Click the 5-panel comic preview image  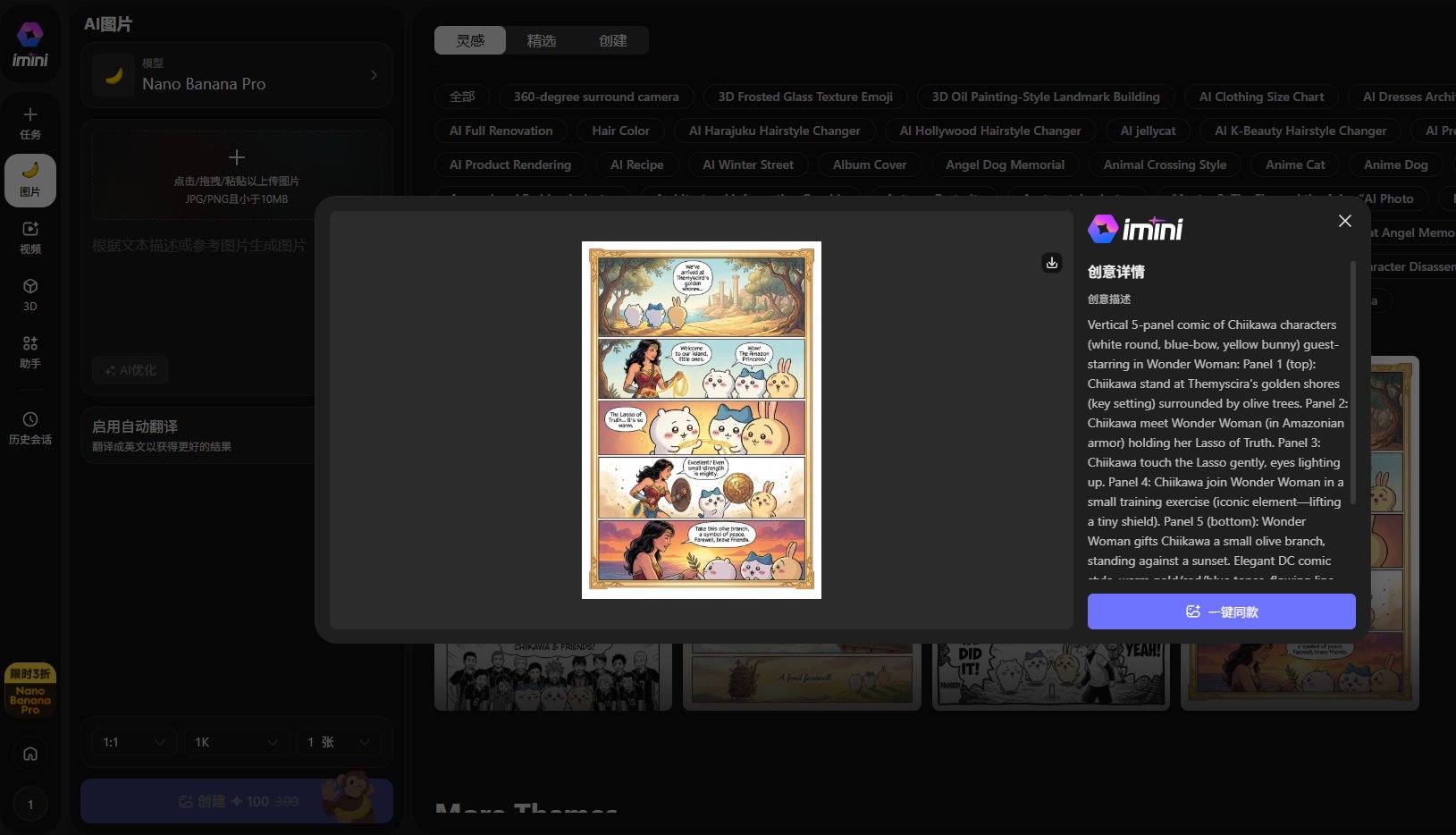[702, 420]
